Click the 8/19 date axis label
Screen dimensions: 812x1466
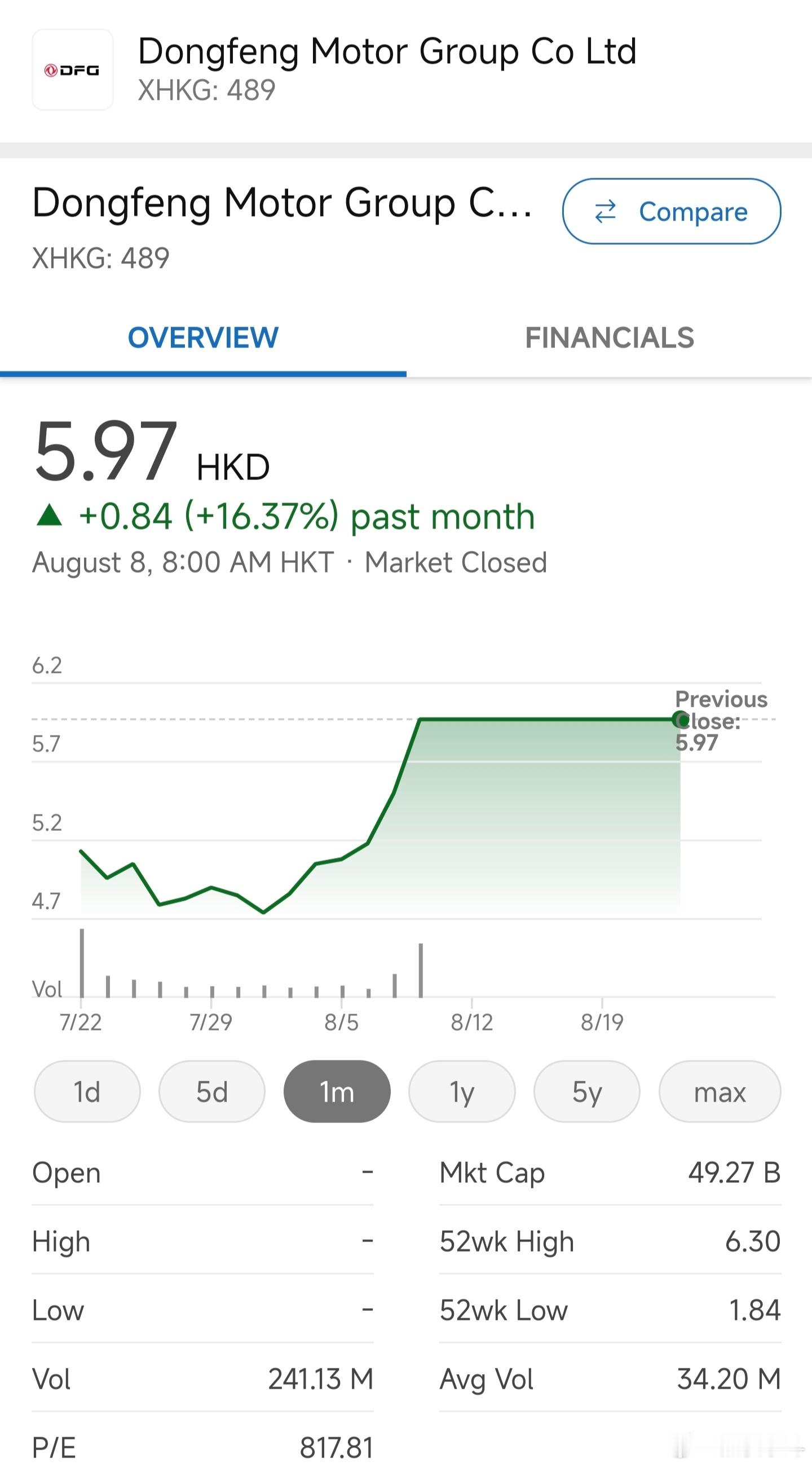coord(602,1023)
